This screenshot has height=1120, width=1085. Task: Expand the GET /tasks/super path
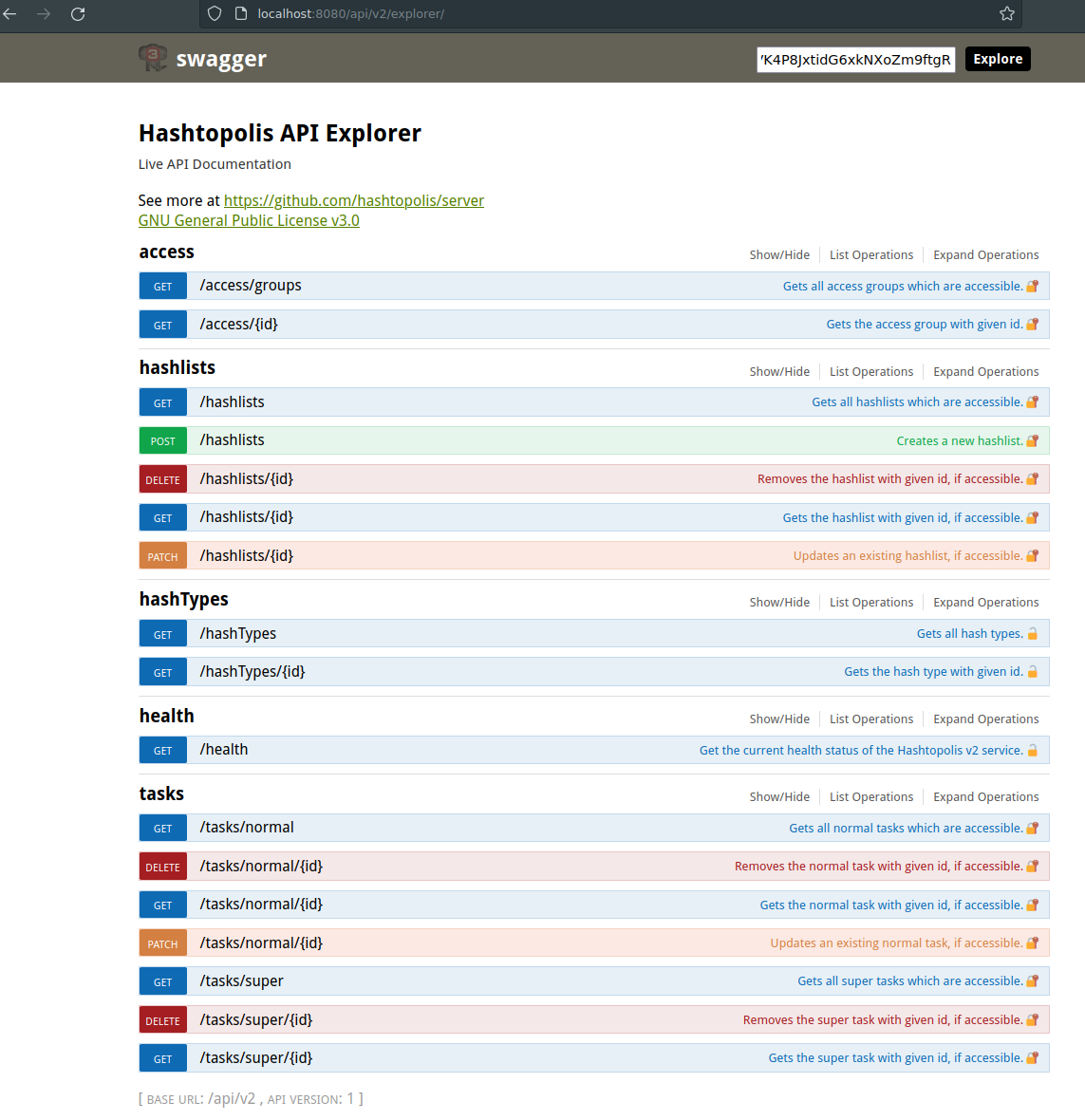pyautogui.click(x=241, y=980)
